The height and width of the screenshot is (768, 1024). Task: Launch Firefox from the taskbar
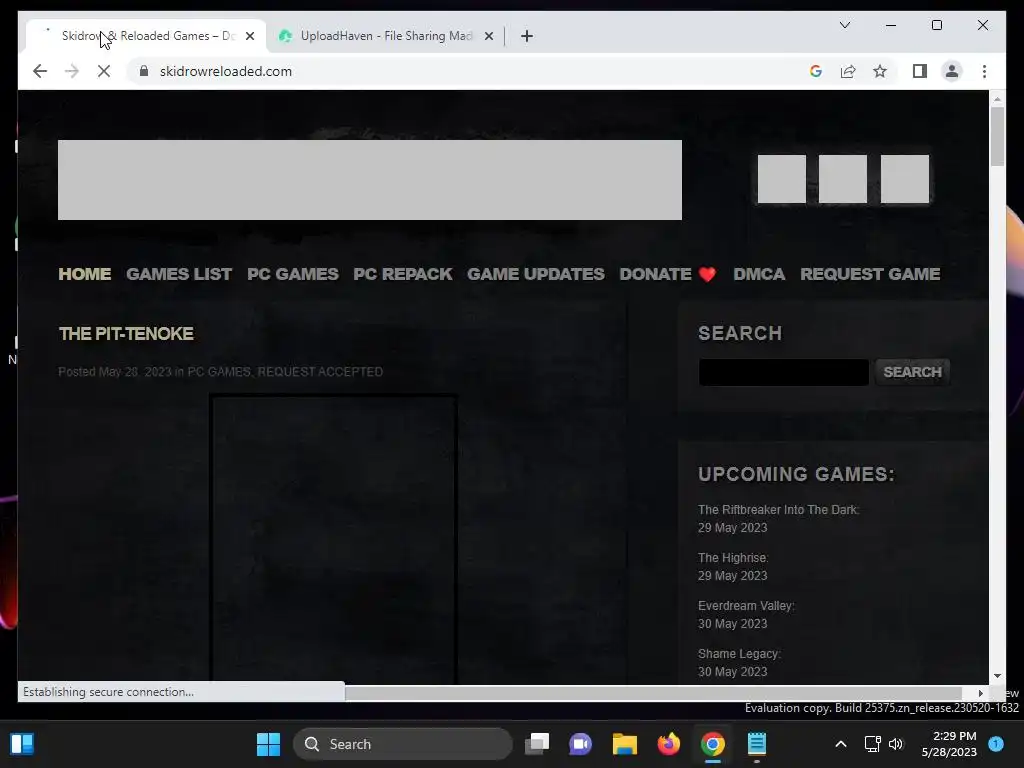tap(668, 744)
